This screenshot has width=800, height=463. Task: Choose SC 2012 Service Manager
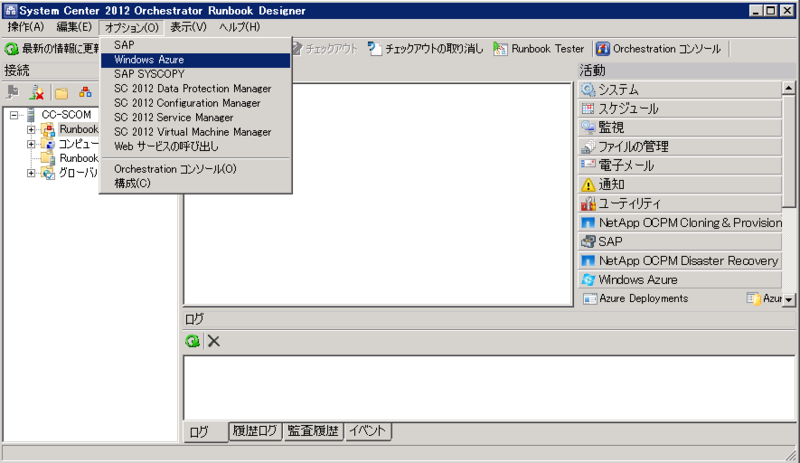[x=195, y=117]
